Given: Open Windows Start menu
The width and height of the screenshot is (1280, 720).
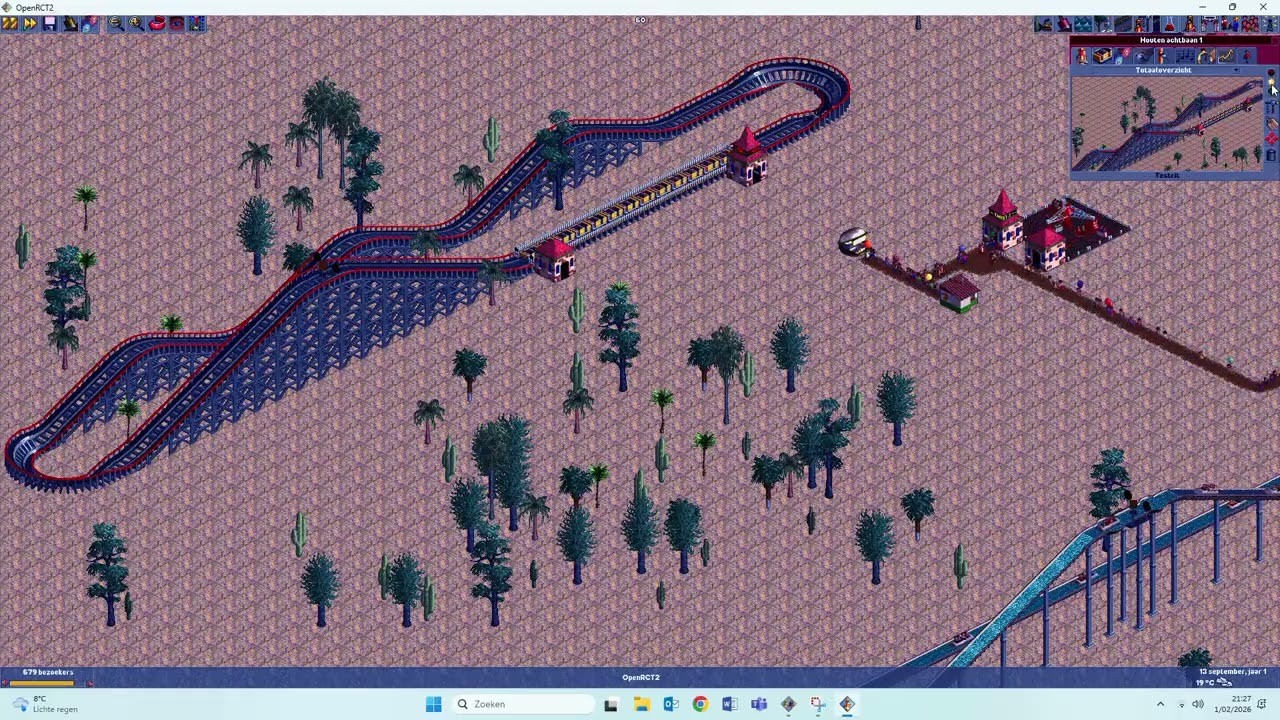Looking at the screenshot, I should coord(433,704).
